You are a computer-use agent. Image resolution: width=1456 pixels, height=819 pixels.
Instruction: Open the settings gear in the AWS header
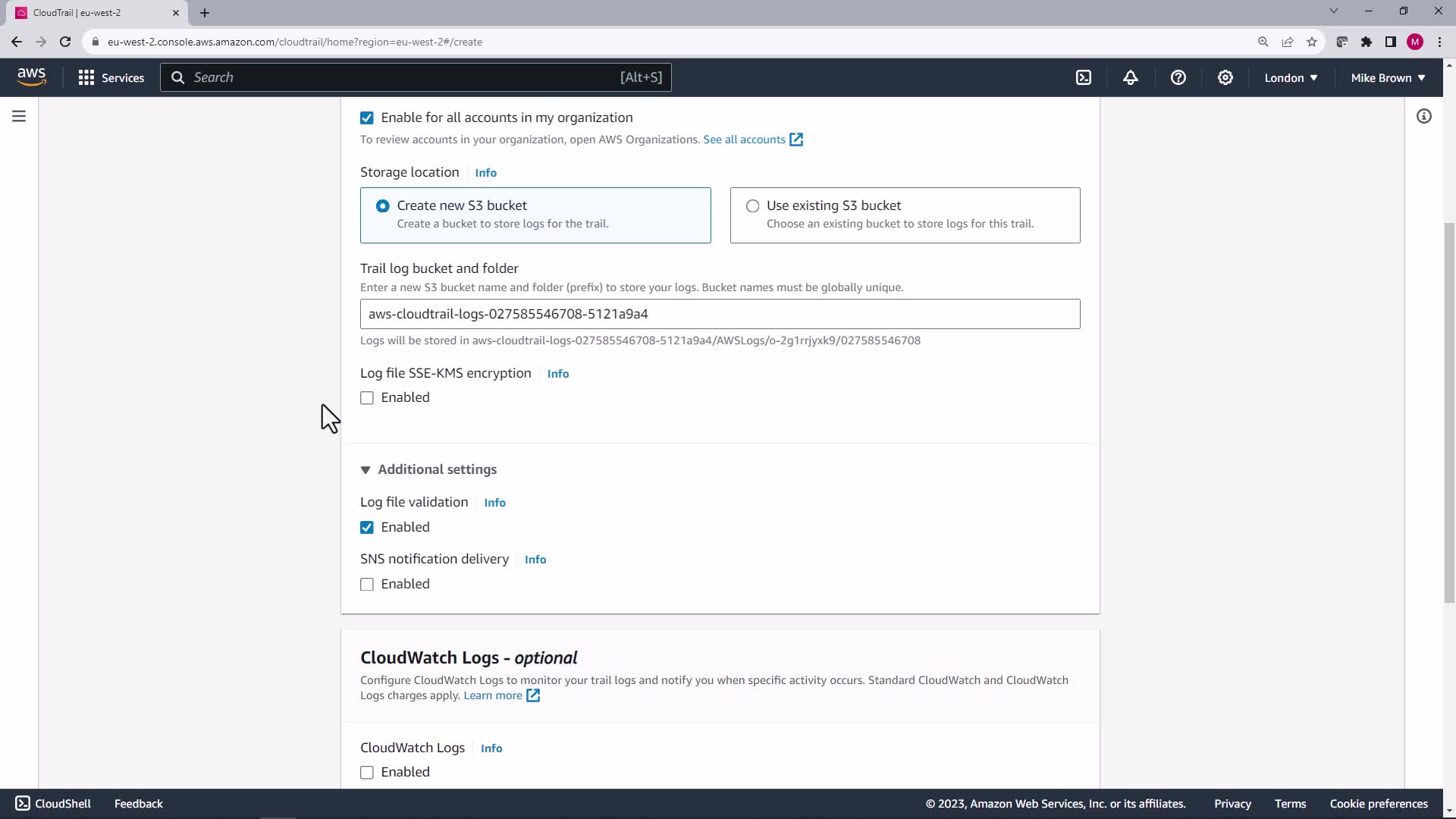1225,77
